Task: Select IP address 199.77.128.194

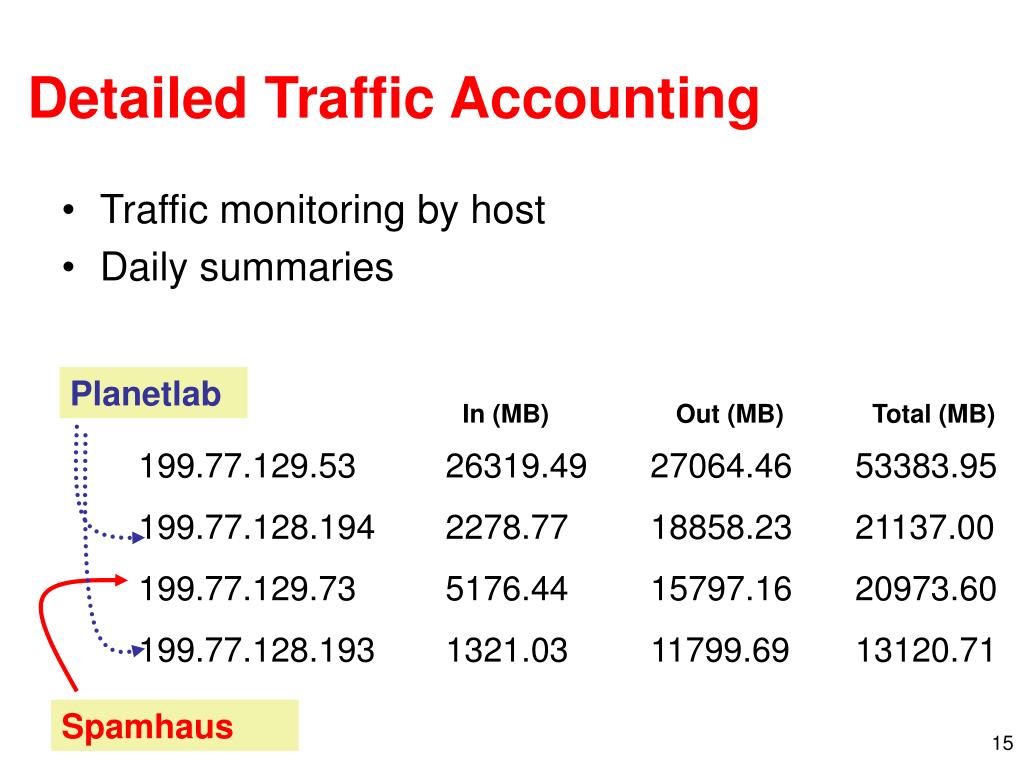Action: (x=257, y=528)
